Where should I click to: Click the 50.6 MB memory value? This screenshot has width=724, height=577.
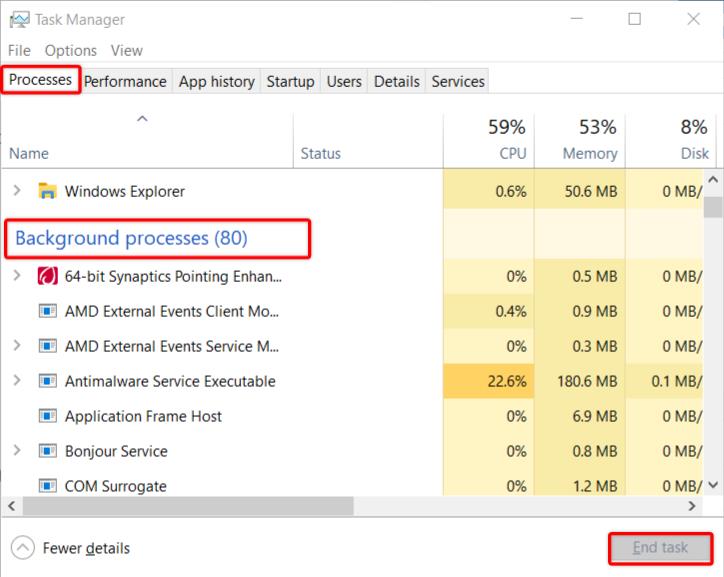click(x=591, y=191)
